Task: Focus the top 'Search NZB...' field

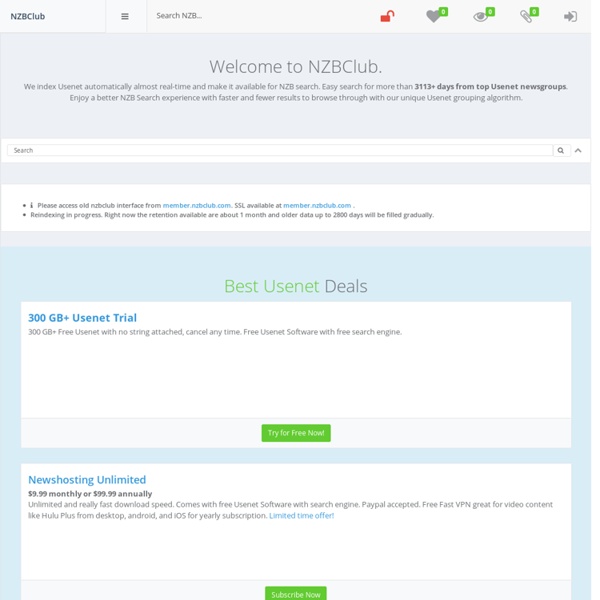Action: pos(260,16)
